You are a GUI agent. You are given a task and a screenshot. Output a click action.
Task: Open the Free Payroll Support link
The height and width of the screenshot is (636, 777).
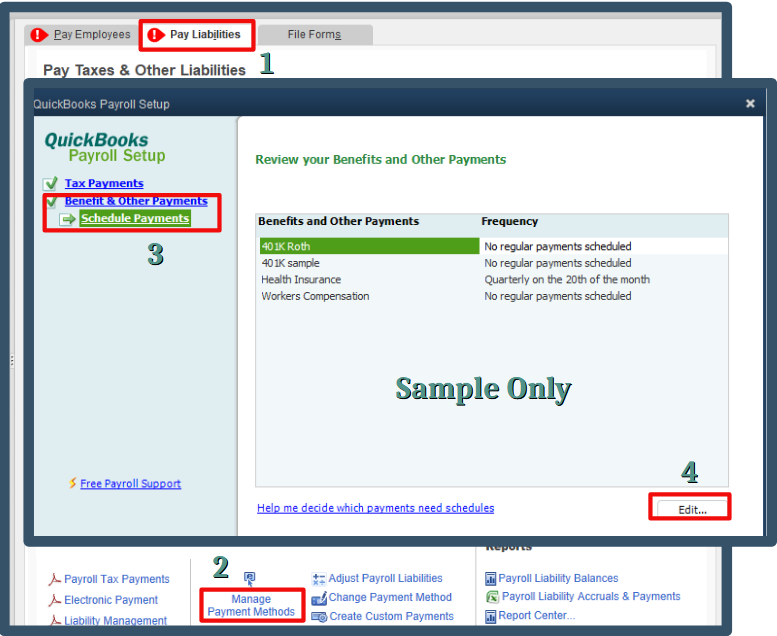tap(130, 483)
